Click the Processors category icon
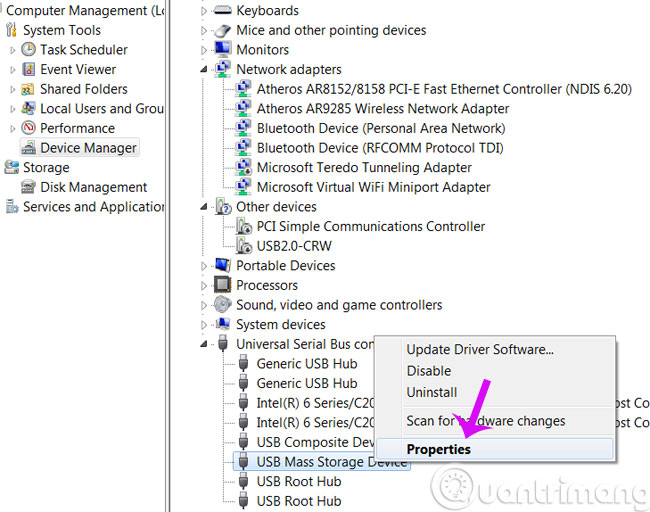Image resolution: width=650 pixels, height=512 pixels. tap(223, 285)
